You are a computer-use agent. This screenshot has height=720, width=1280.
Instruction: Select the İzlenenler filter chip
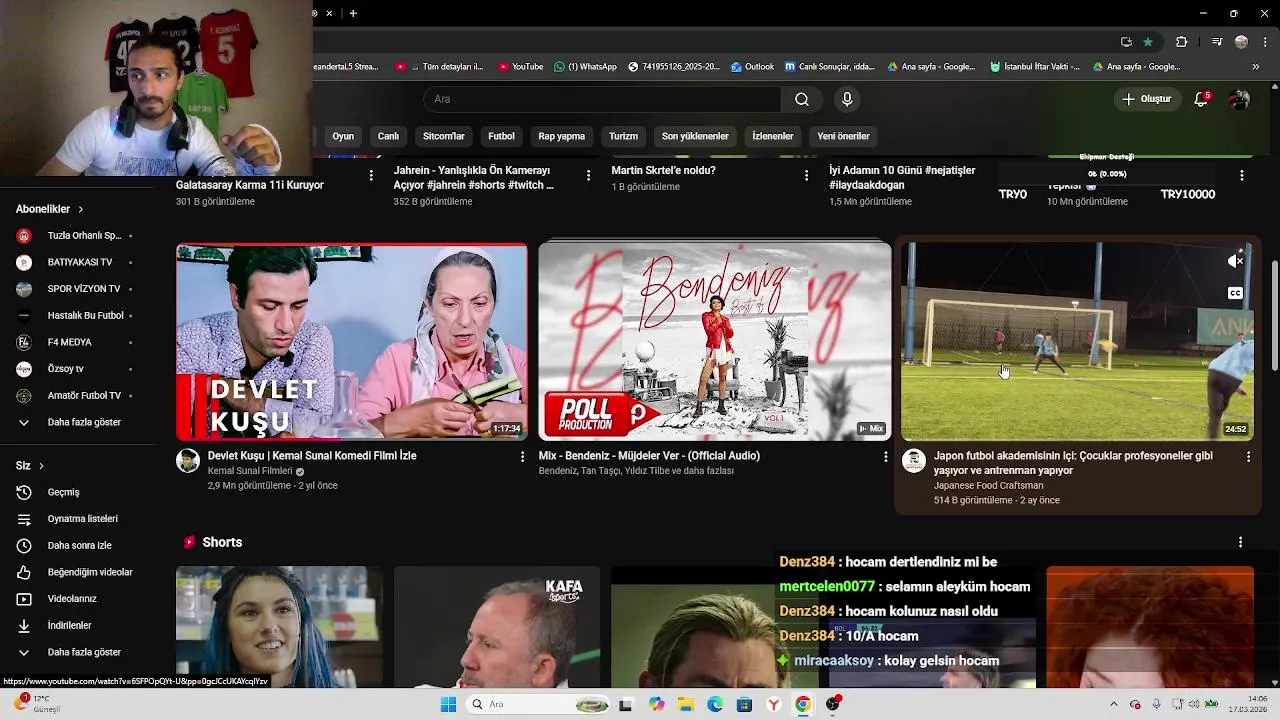coord(773,136)
